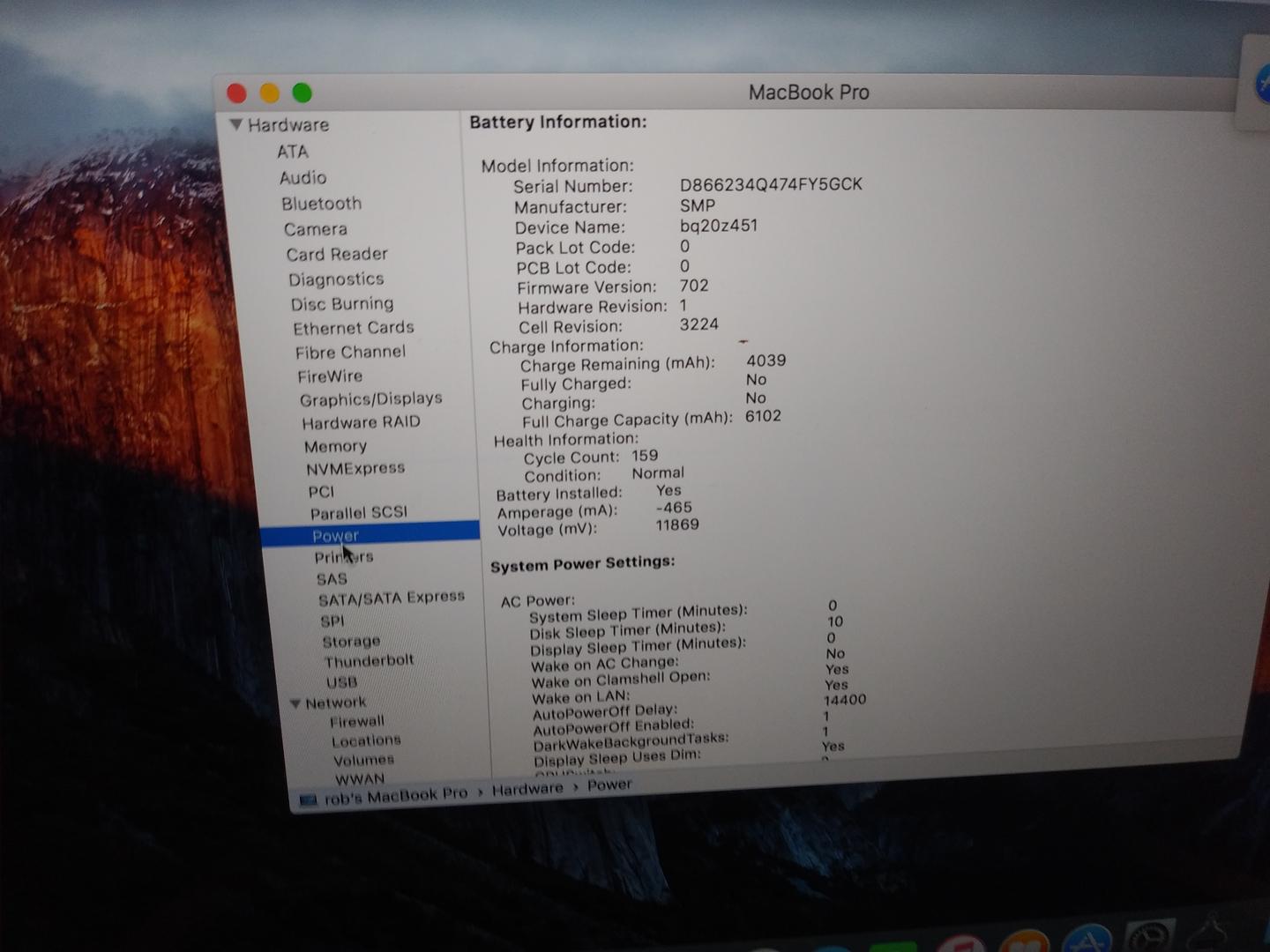Open the SATA/SATA Express entry
Viewport: 1270px width, 952px height.
(392, 599)
